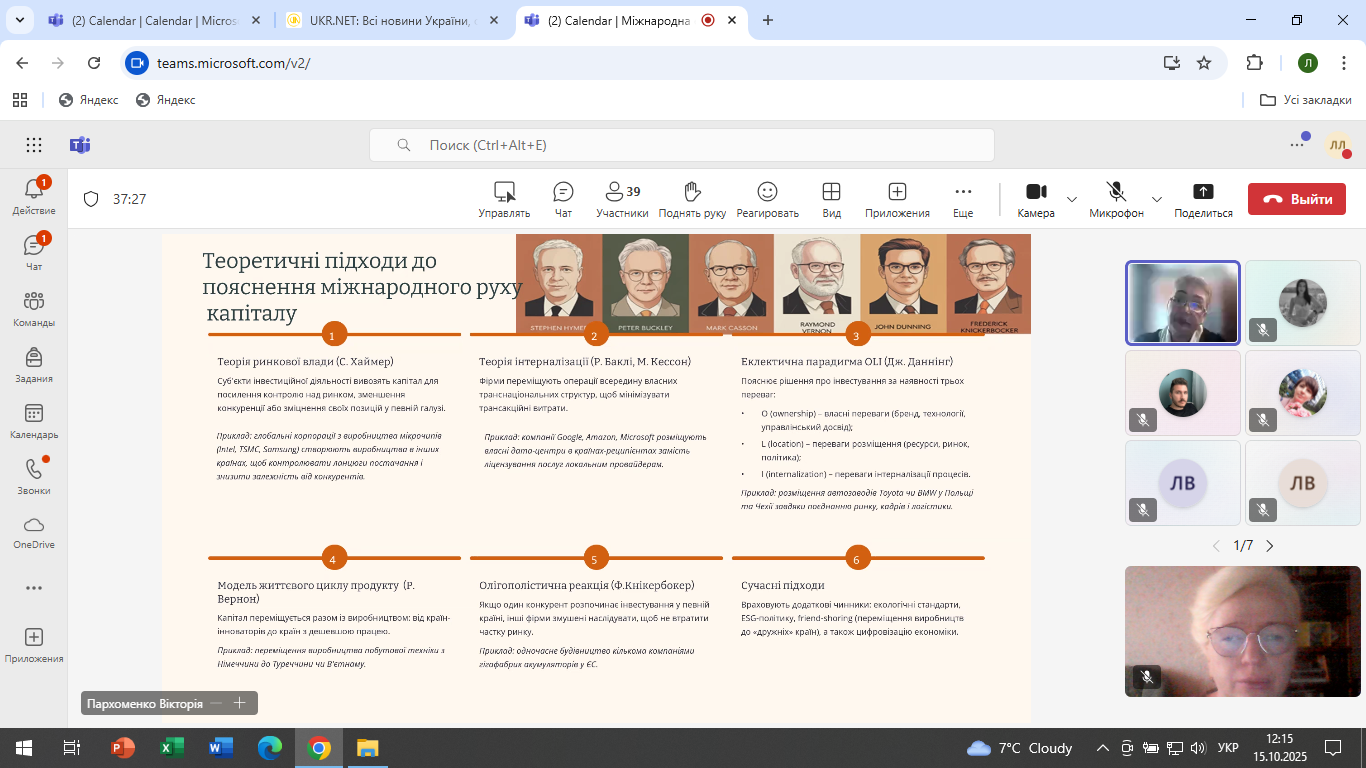
Task: Show the Participants list
Action: click(x=622, y=198)
